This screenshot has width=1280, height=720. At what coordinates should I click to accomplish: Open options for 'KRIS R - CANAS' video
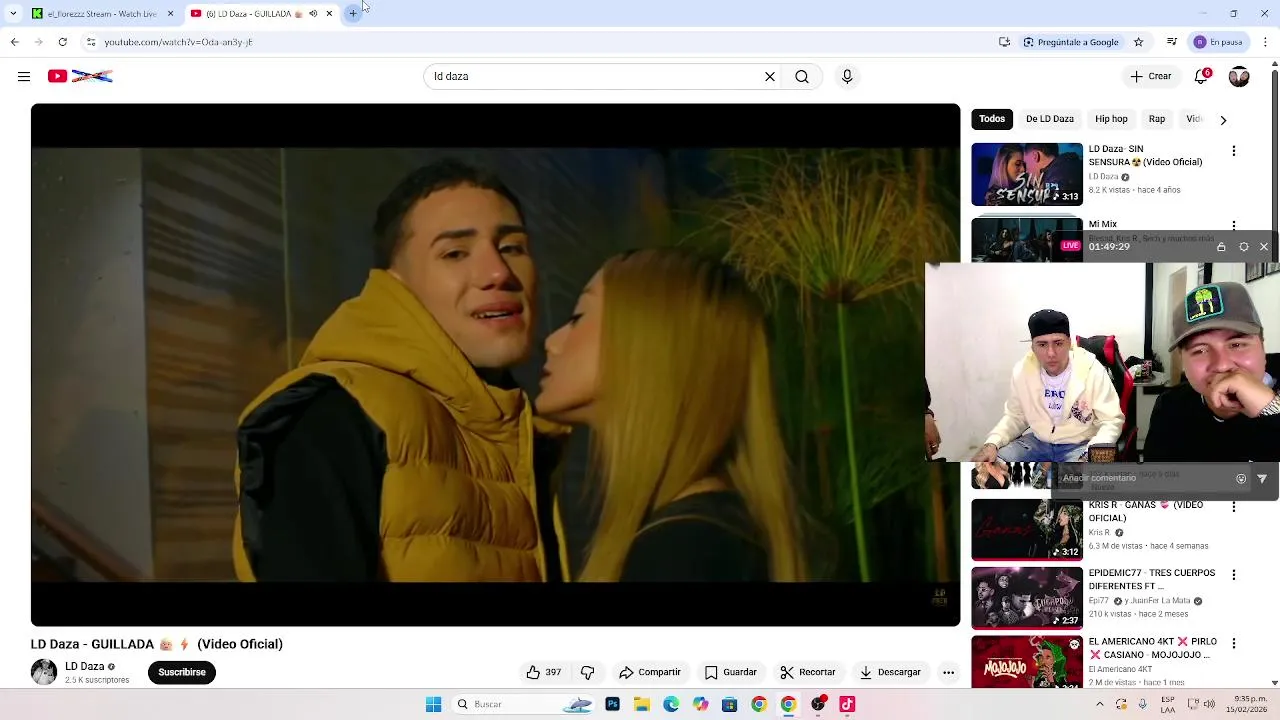[x=1233, y=507]
